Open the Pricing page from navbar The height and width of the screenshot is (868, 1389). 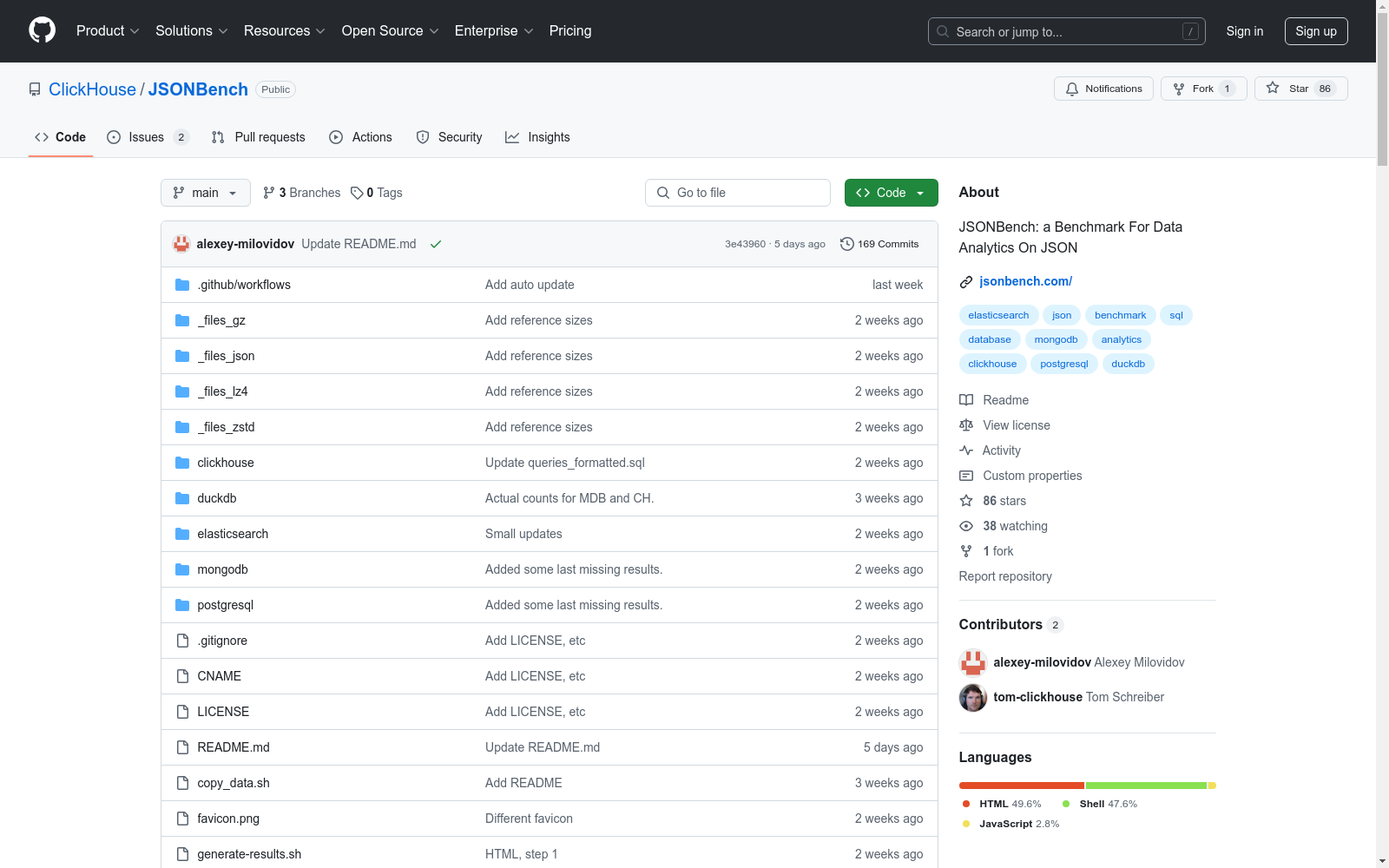(x=570, y=30)
